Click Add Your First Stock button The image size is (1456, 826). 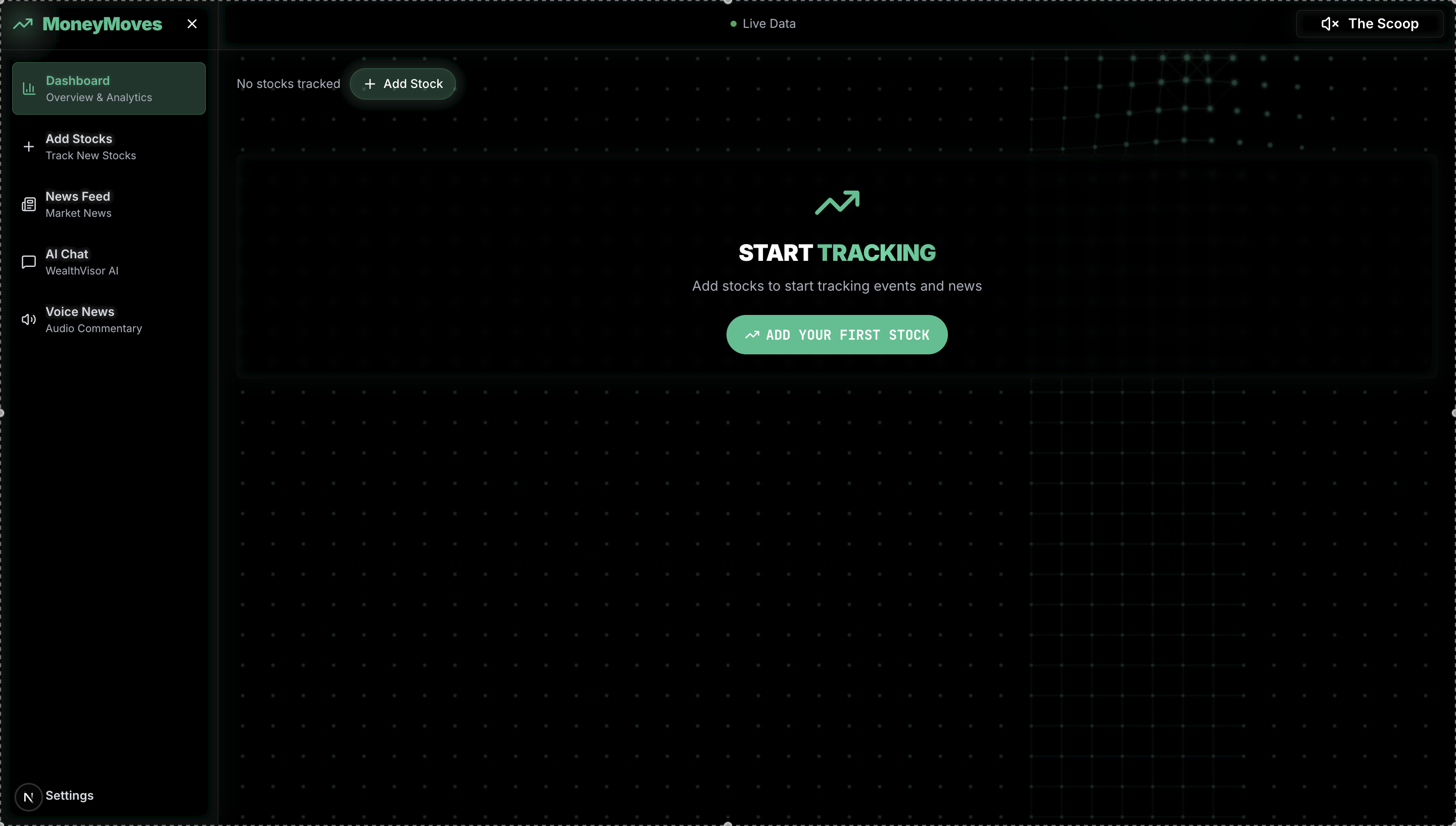pos(836,335)
